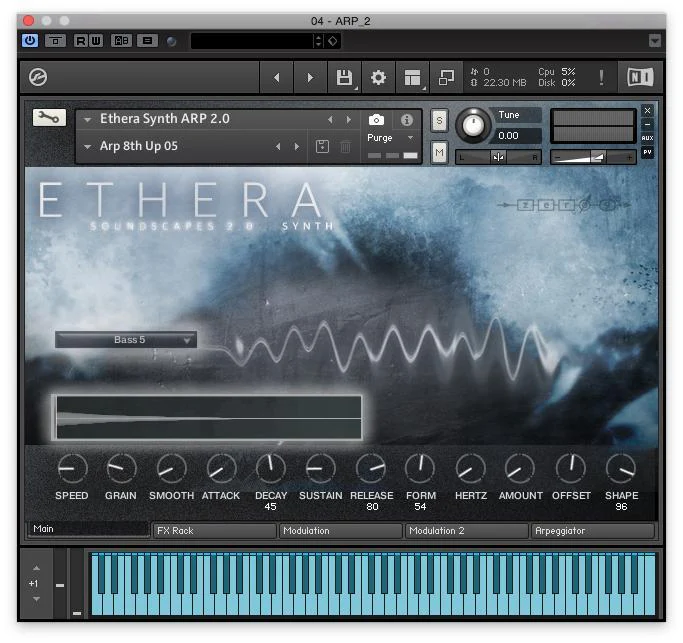The height and width of the screenshot is (643, 683).
Task: Click the Write automation W button
Action: coord(95,41)
